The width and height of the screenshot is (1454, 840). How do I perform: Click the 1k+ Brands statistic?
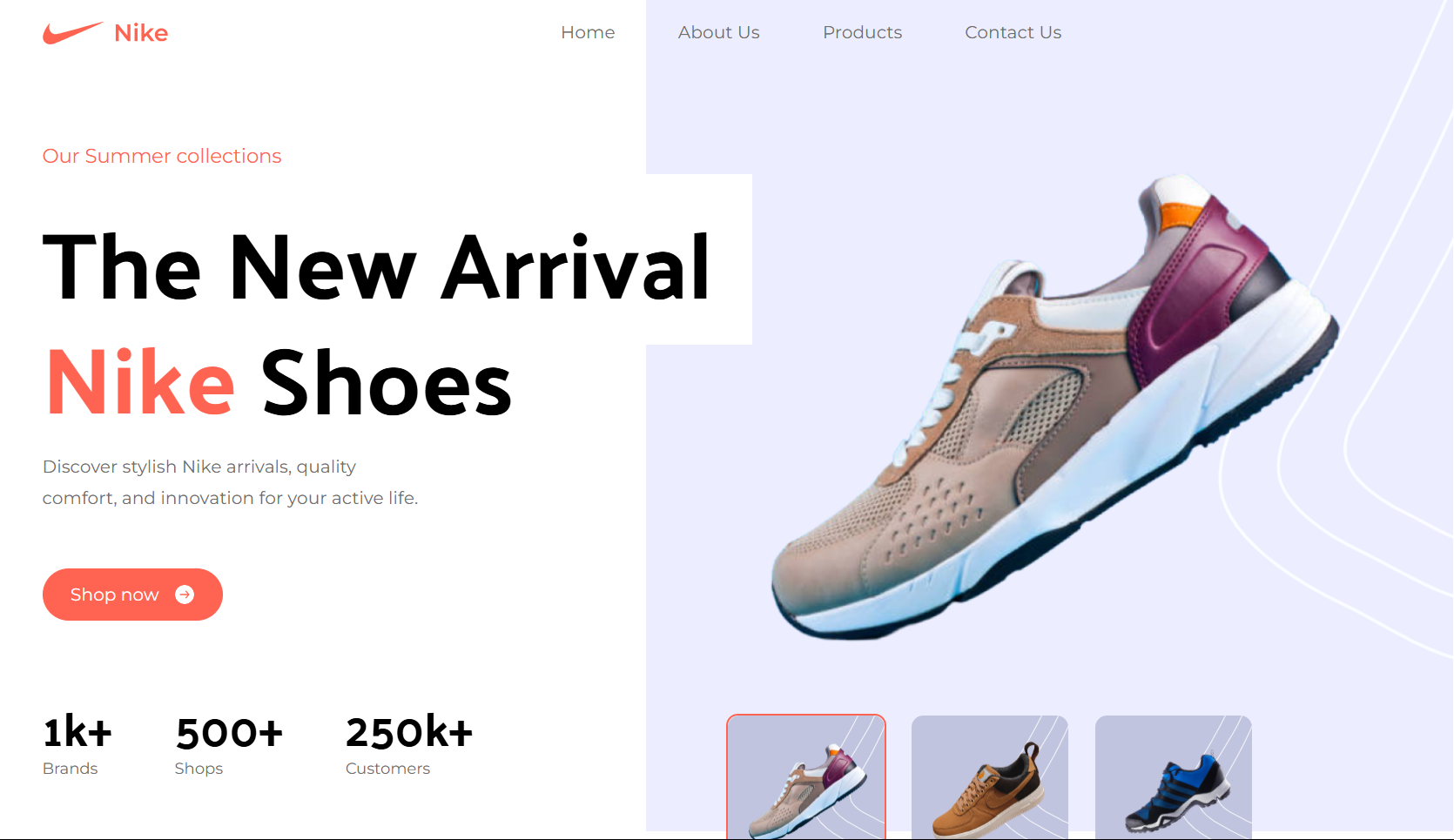point(77,745)
